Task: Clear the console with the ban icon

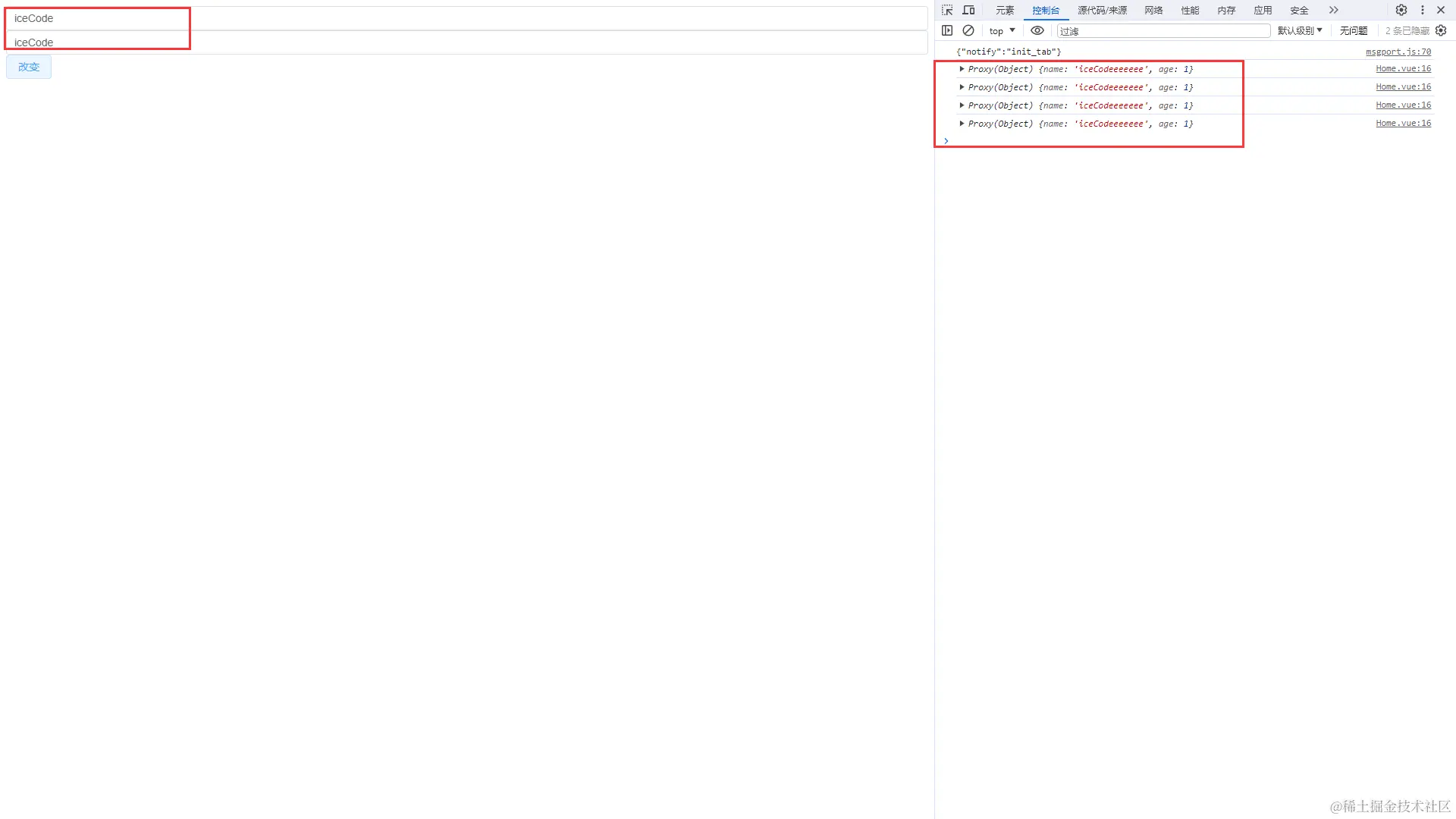Action: coord(968,30)
